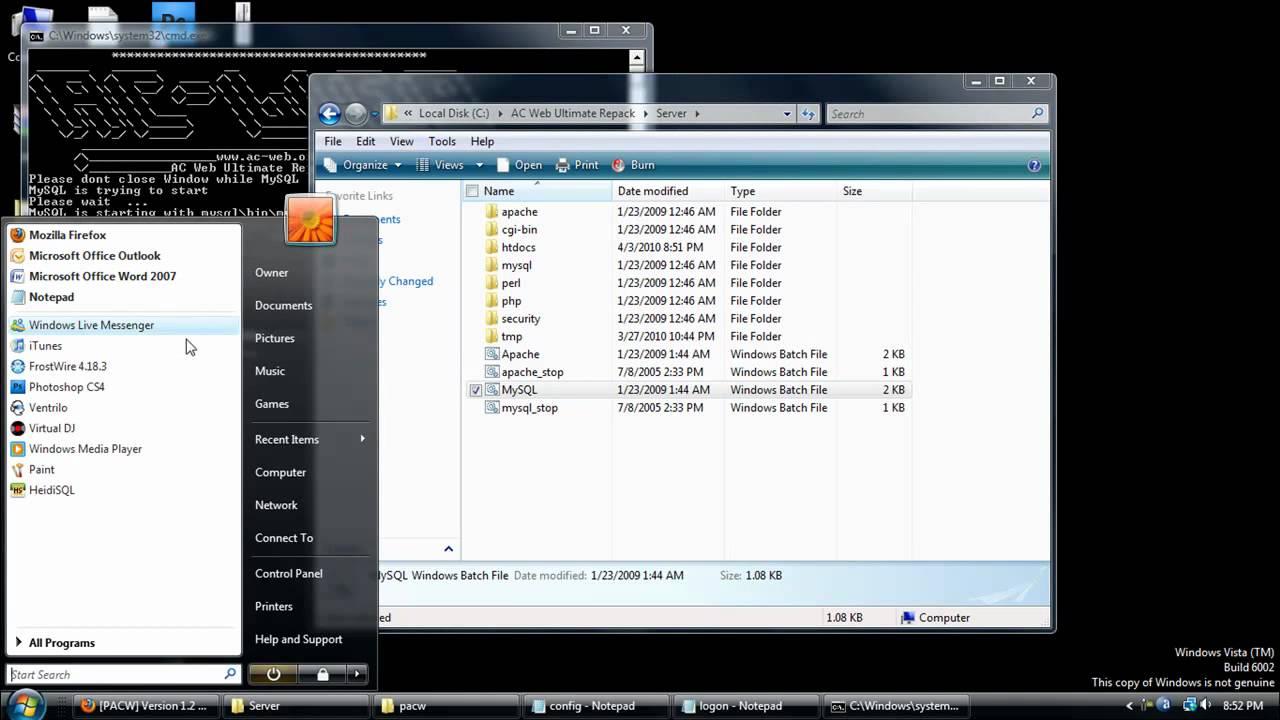Click the Open toolbar button
The width and height of the screenshot is (1280, 720).
point(519,165)
